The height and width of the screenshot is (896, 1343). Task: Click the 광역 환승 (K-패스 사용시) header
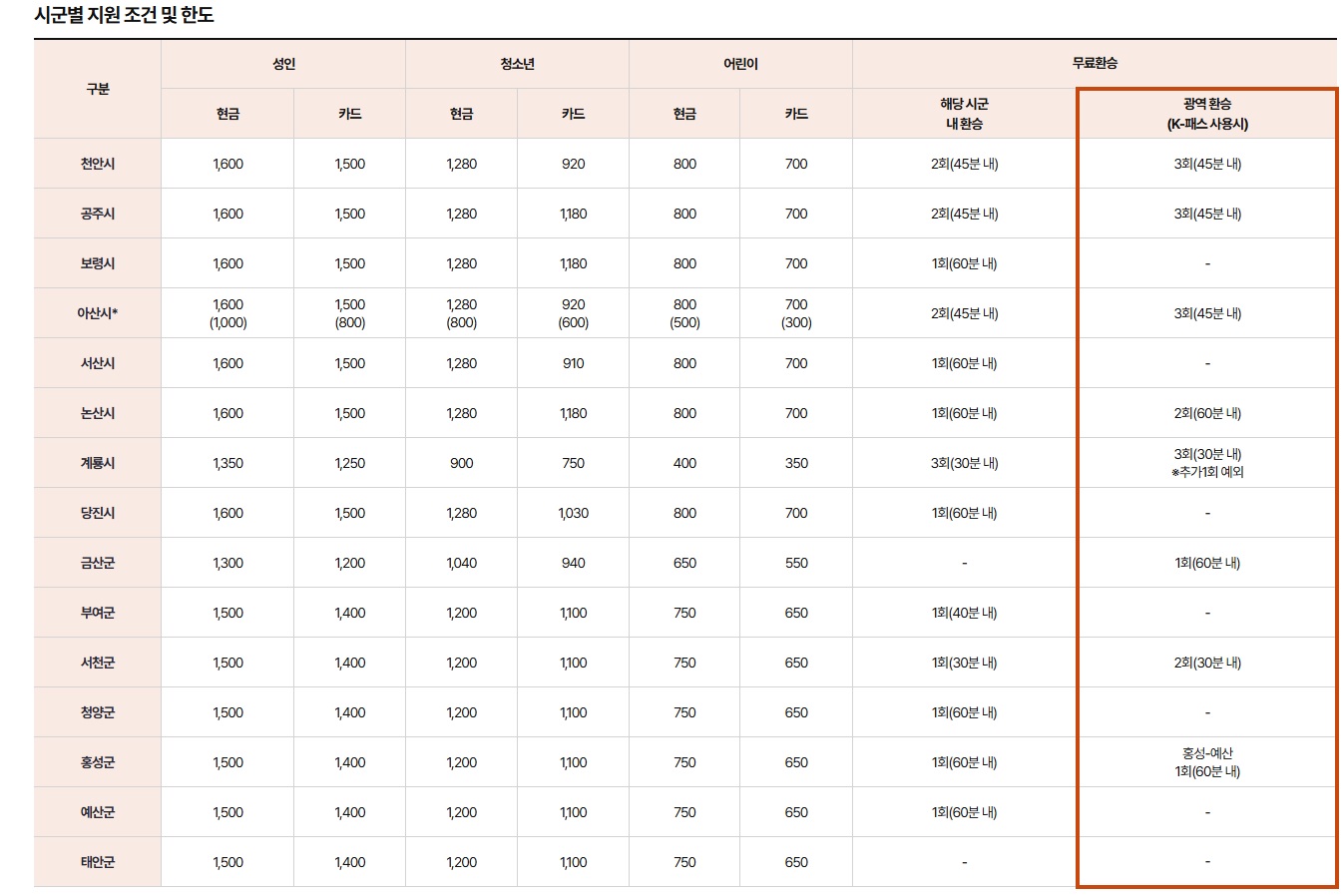[1207, 114]
